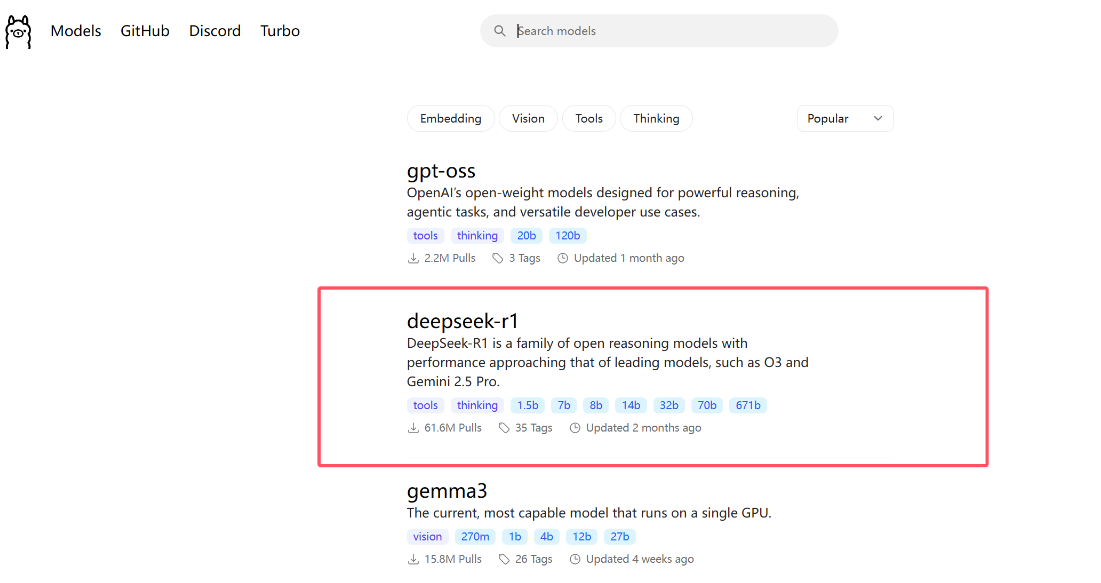This screenshot has height=583, width=1101.
Task: Open the Popular sort dropdown
Action: 845,119
